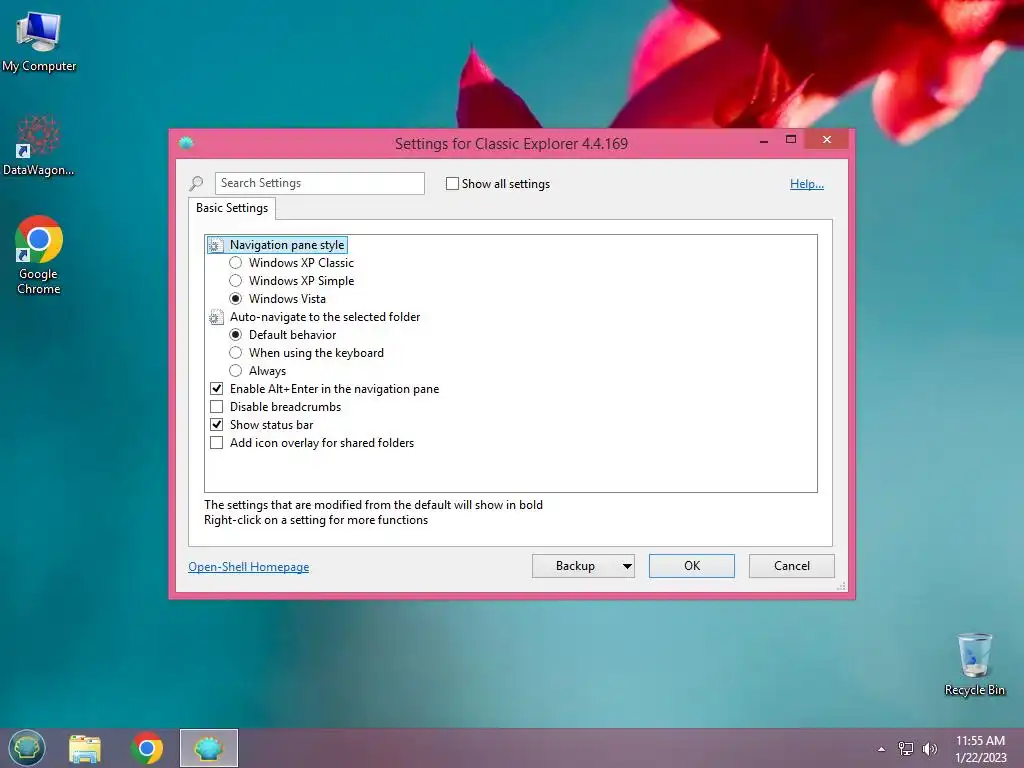Viewport: 1024px width, 768px height.
Task: Choose Windows XP Simple radio option
Action: coord(236,281)
